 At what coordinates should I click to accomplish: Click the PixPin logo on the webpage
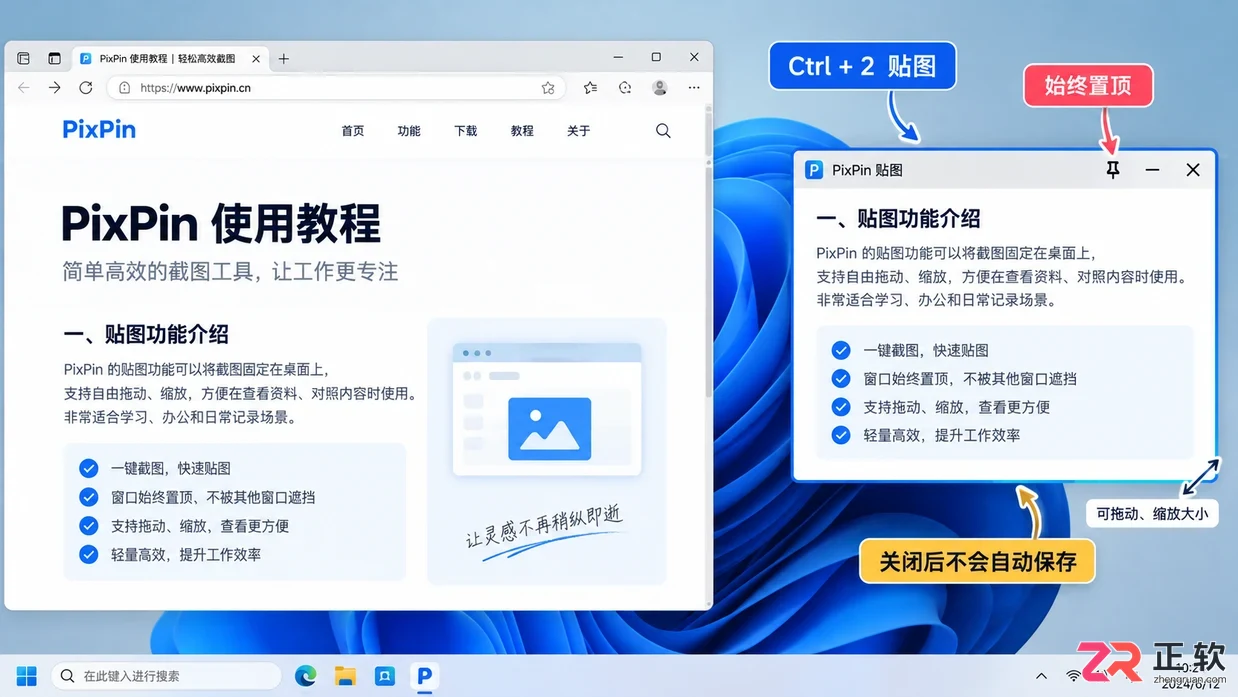[99, 130]
